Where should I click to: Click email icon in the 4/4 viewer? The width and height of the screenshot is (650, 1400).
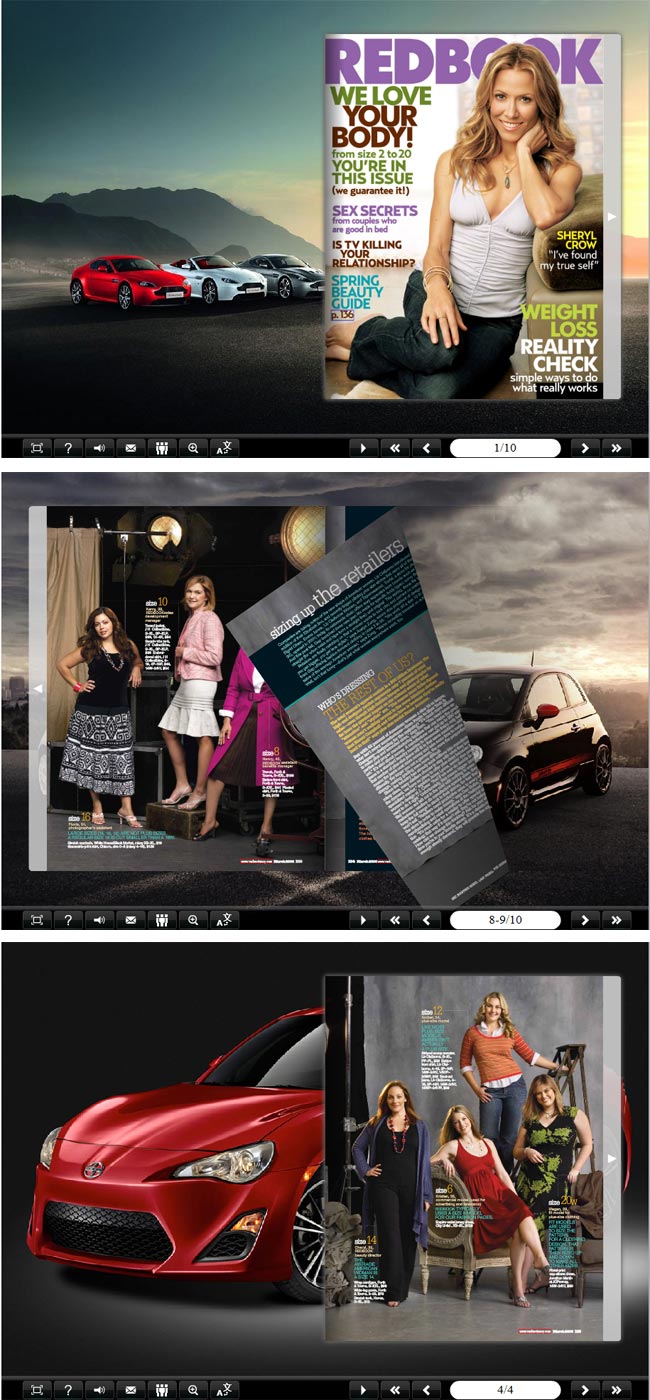click(x=130, y=1390)
